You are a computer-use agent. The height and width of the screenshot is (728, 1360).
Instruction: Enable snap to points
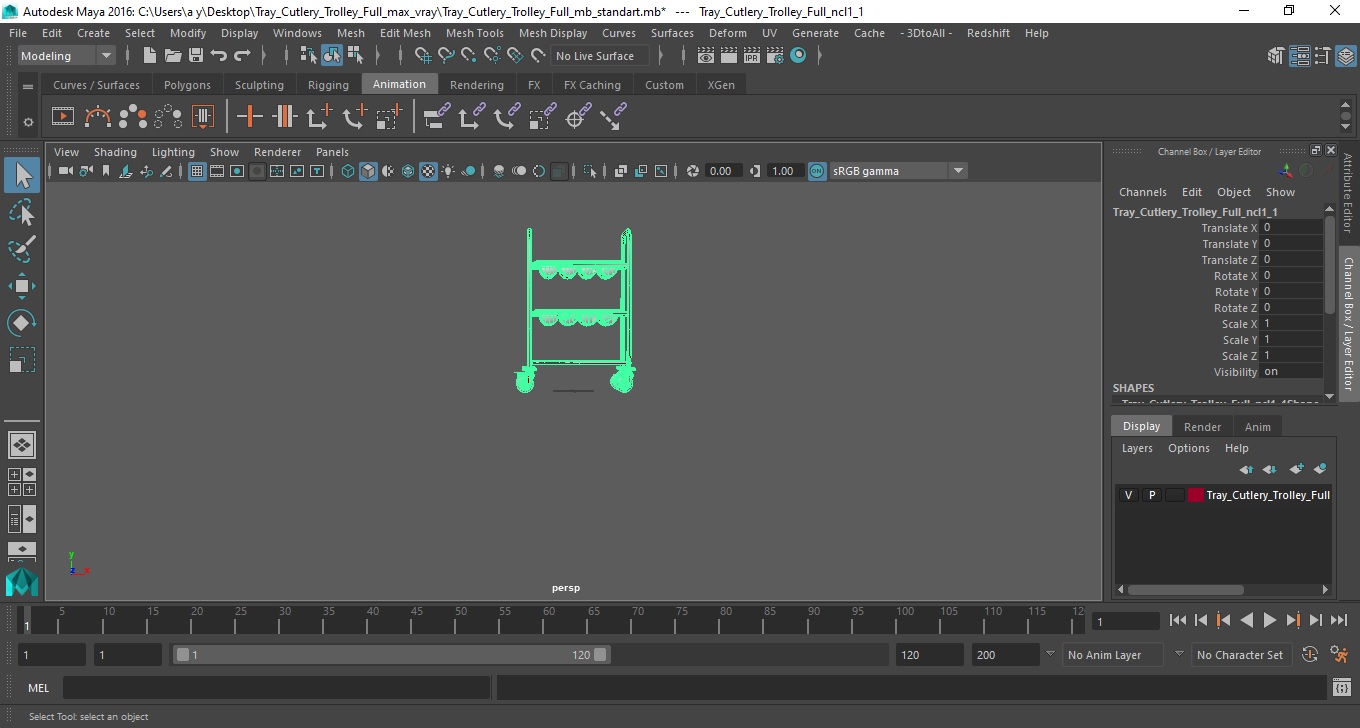point(469,56)
